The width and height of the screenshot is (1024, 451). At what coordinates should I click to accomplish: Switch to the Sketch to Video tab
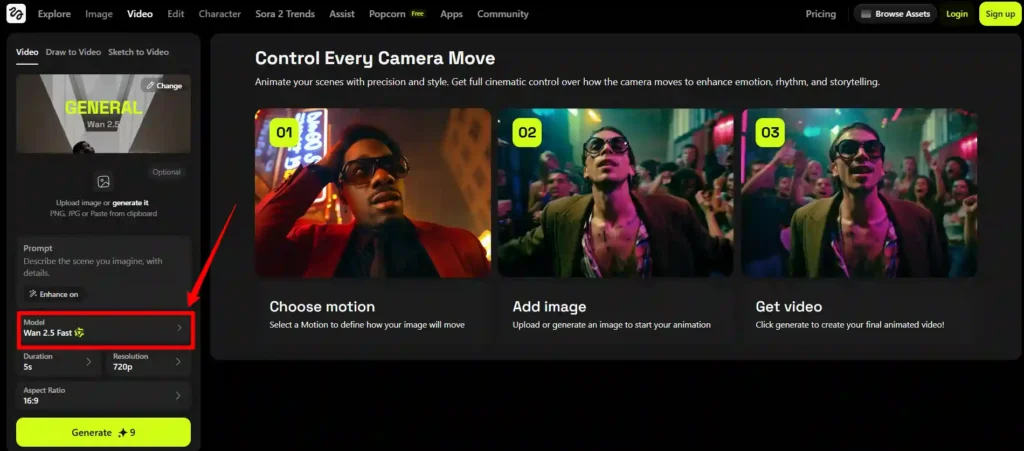click(x=138, y=52)
